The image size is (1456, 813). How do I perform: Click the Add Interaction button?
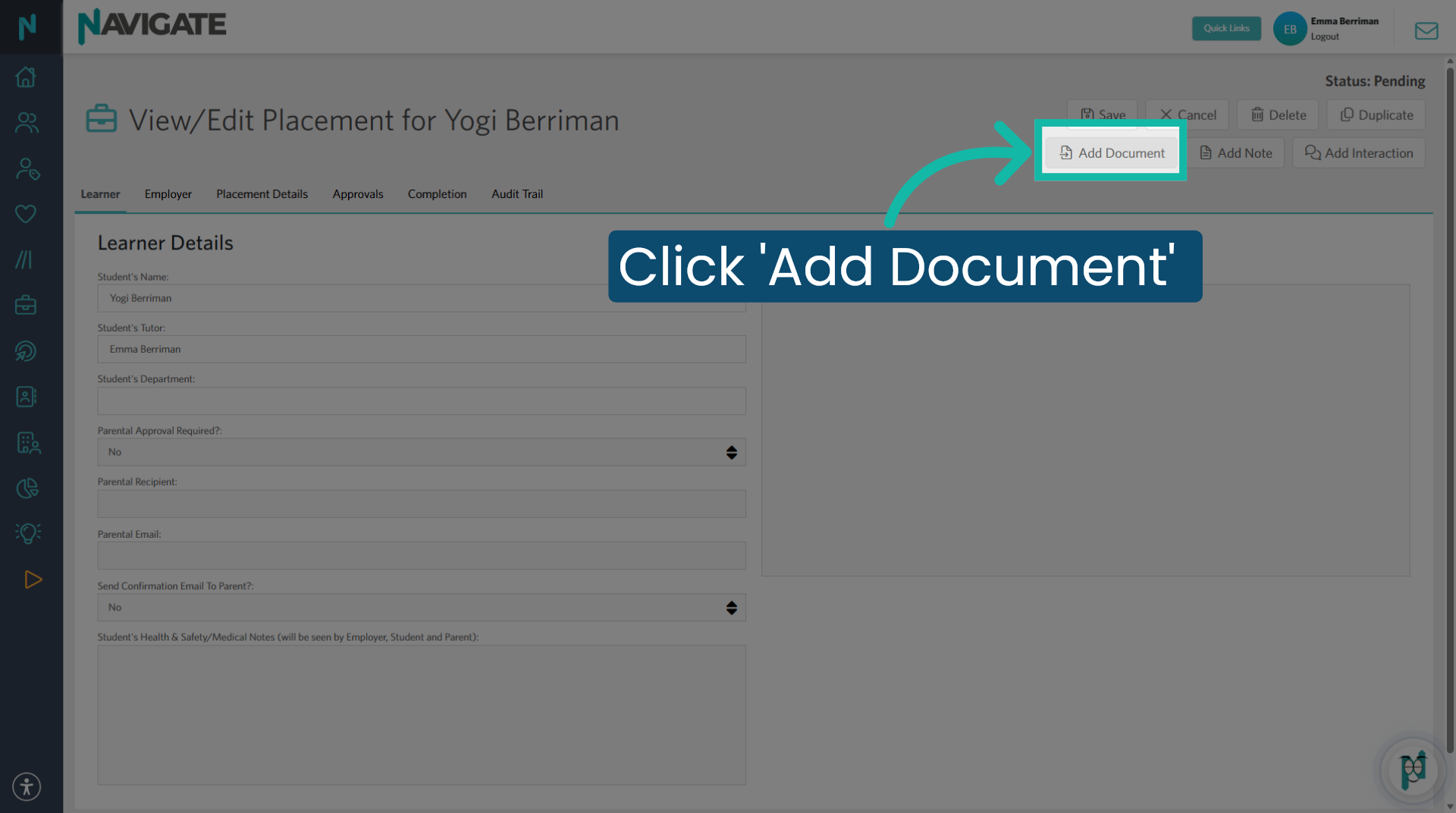(1359, 152)
